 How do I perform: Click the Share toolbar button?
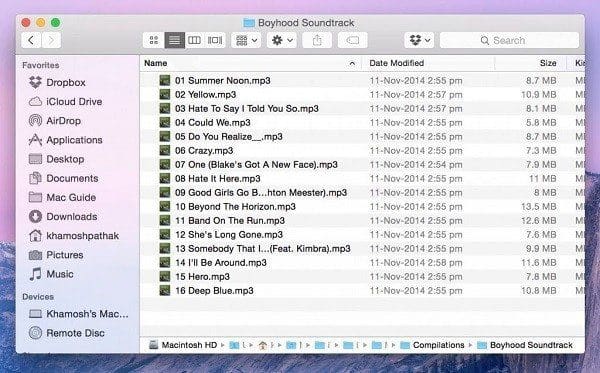click(317, 40)
